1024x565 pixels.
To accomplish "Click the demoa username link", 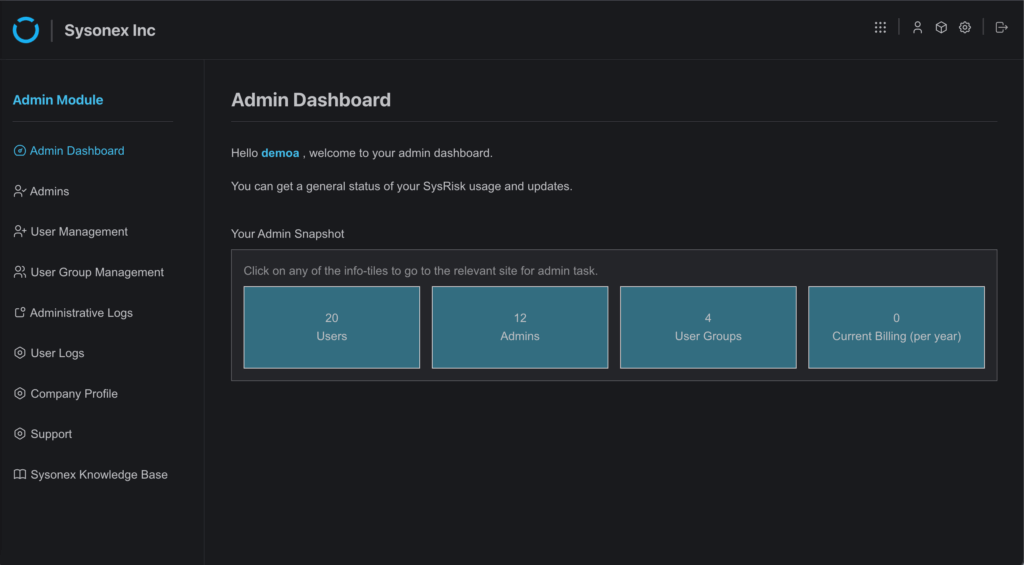I will 280,153.
